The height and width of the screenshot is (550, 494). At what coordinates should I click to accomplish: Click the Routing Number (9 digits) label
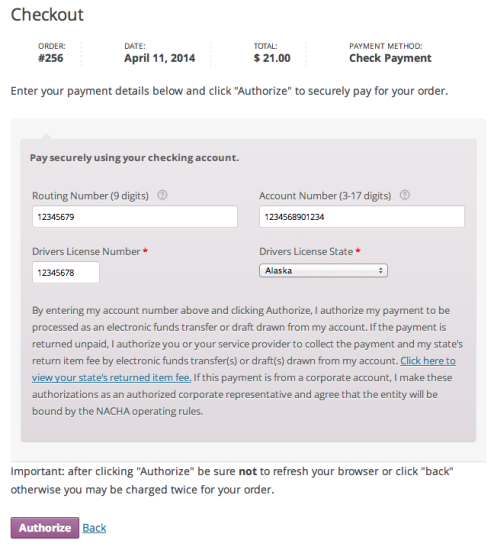click(90, 196)
